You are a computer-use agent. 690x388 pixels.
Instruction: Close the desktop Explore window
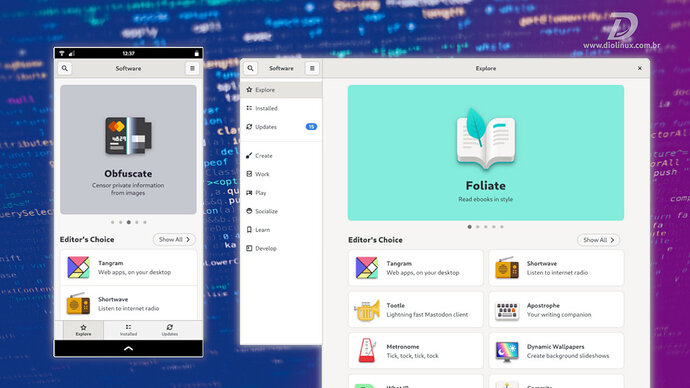(x=640, y=68)
